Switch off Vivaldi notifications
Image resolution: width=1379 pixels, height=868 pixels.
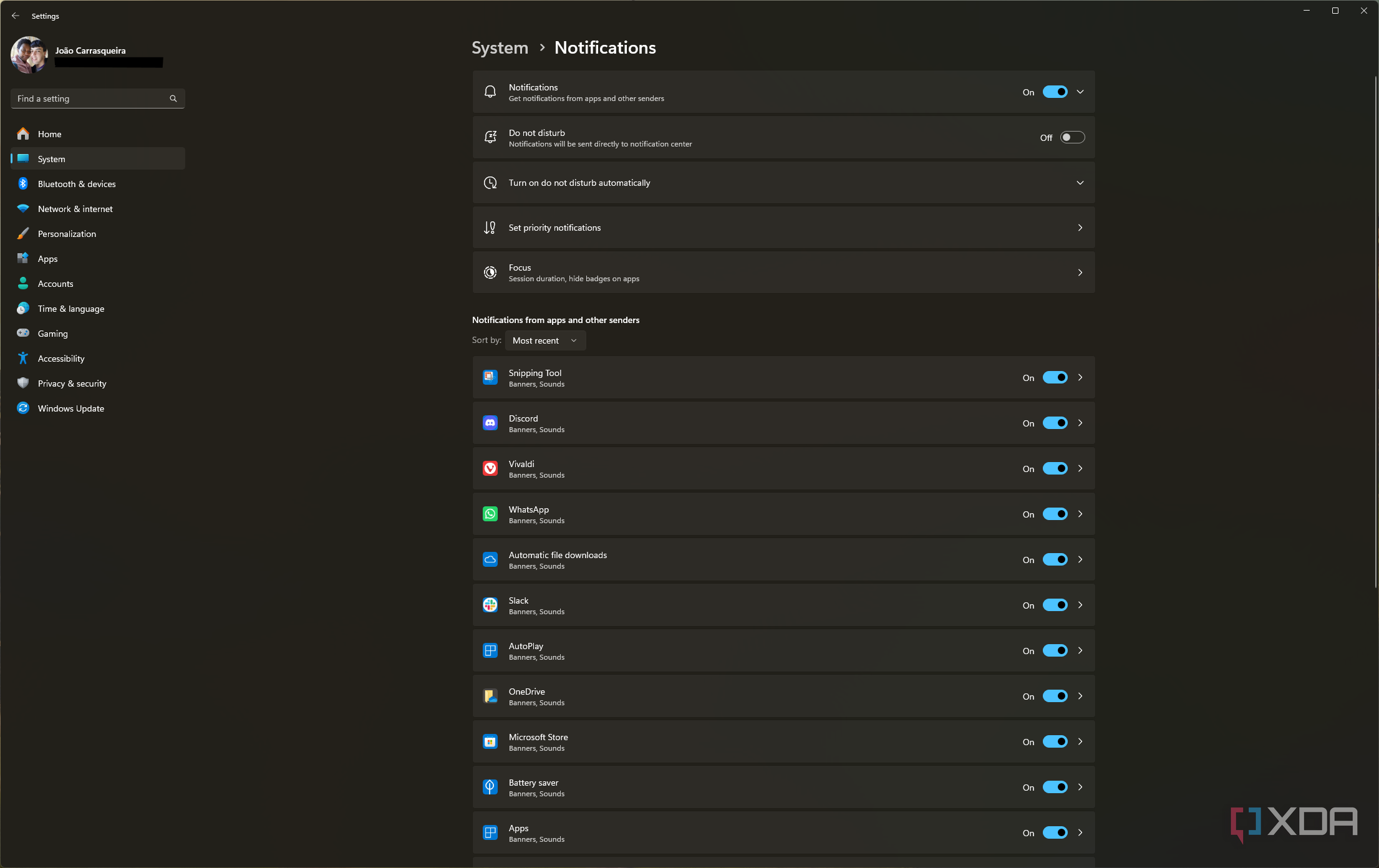coord(1055,468)
